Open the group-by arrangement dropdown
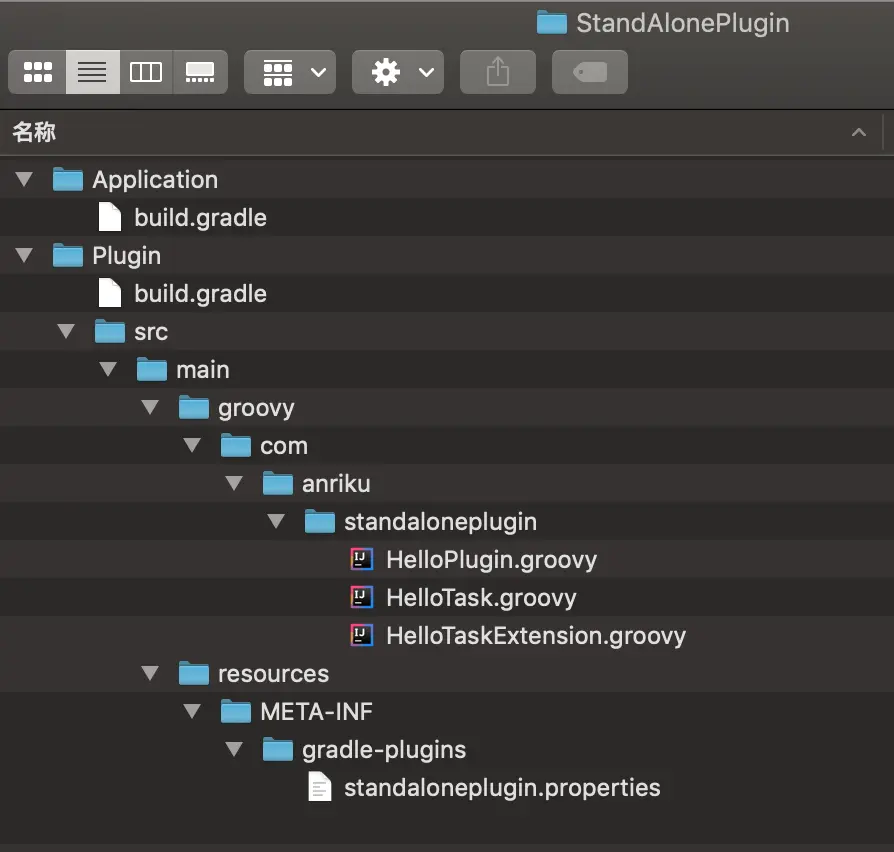This screenshot has width=894, height=852. pyautogui.click(x=290, y=72)
